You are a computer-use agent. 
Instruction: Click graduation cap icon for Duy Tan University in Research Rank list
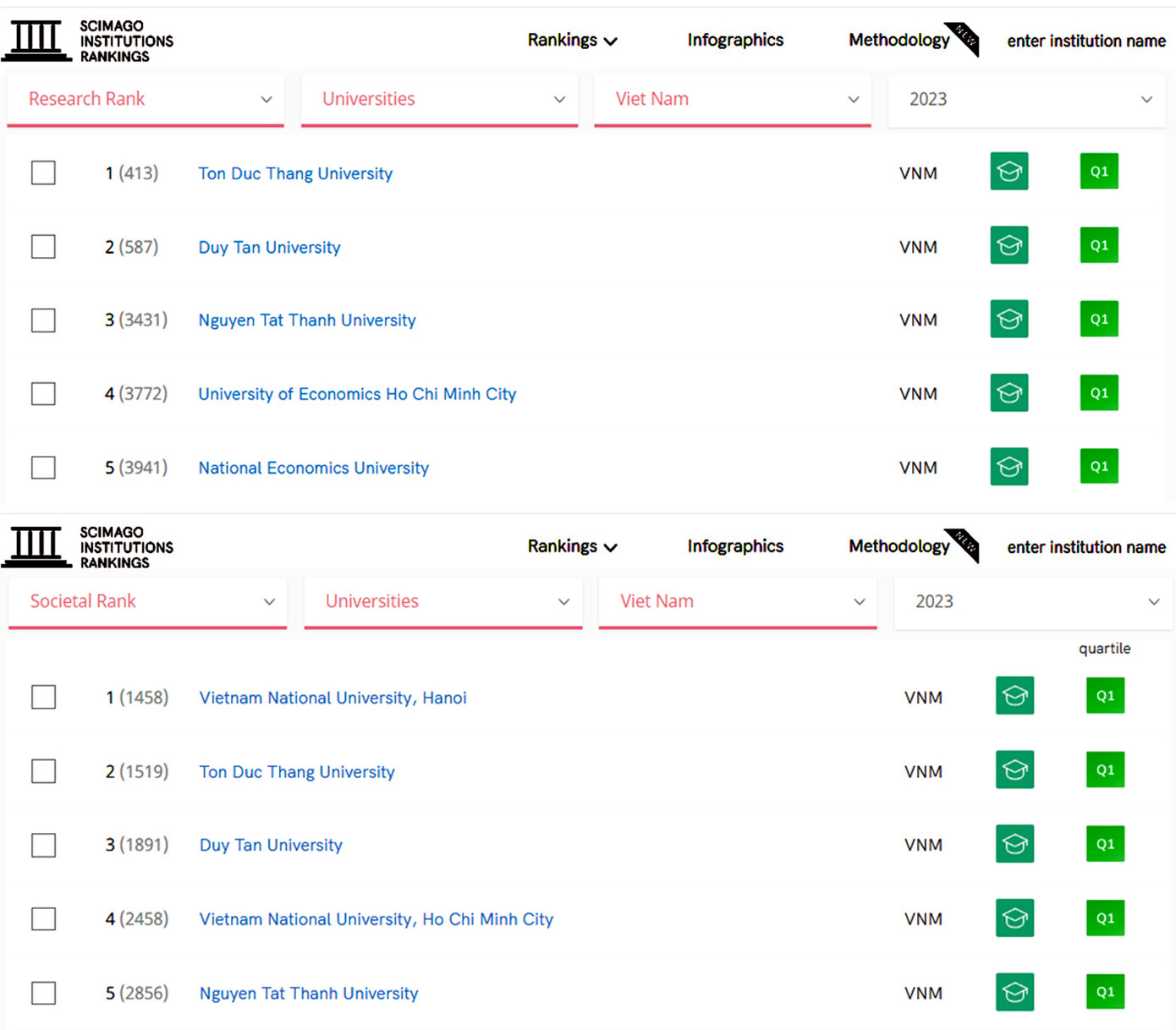point(1008,245)
